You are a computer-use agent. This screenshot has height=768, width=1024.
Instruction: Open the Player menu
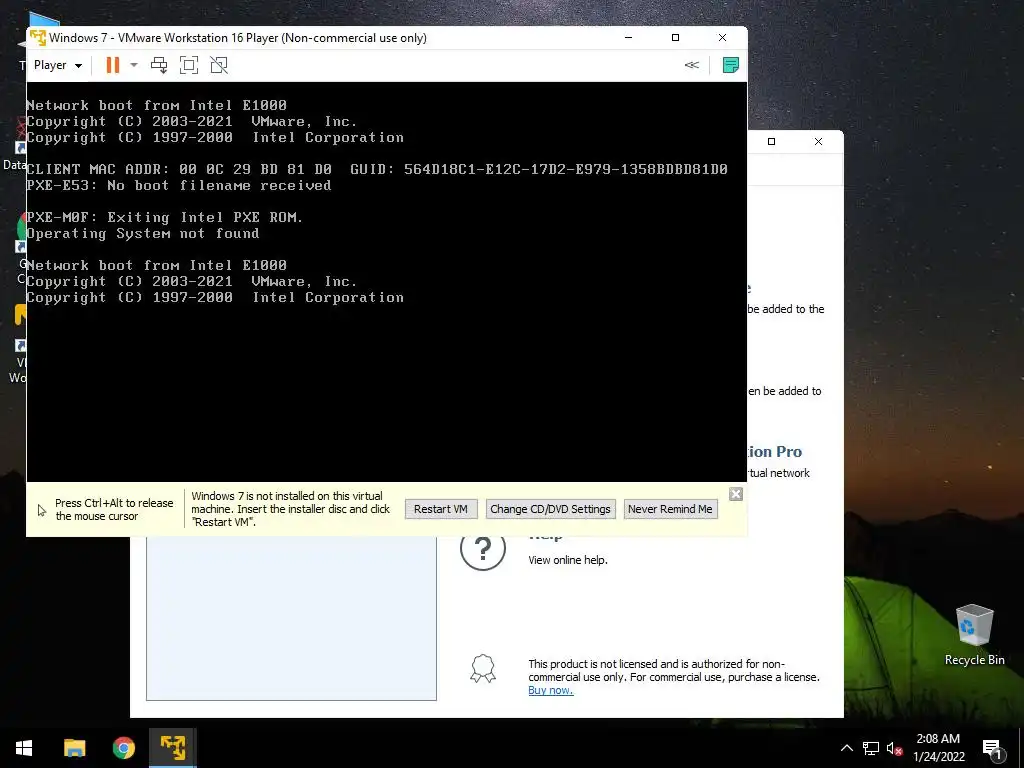point(57,65)
